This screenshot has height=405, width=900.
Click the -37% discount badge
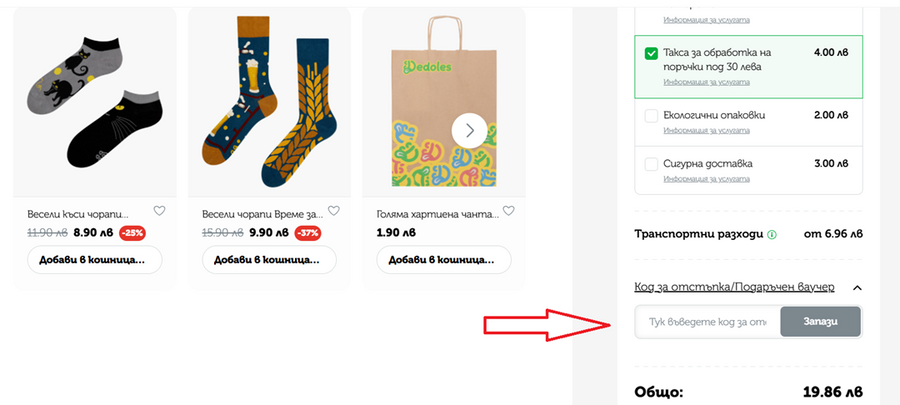pos(307,233)
